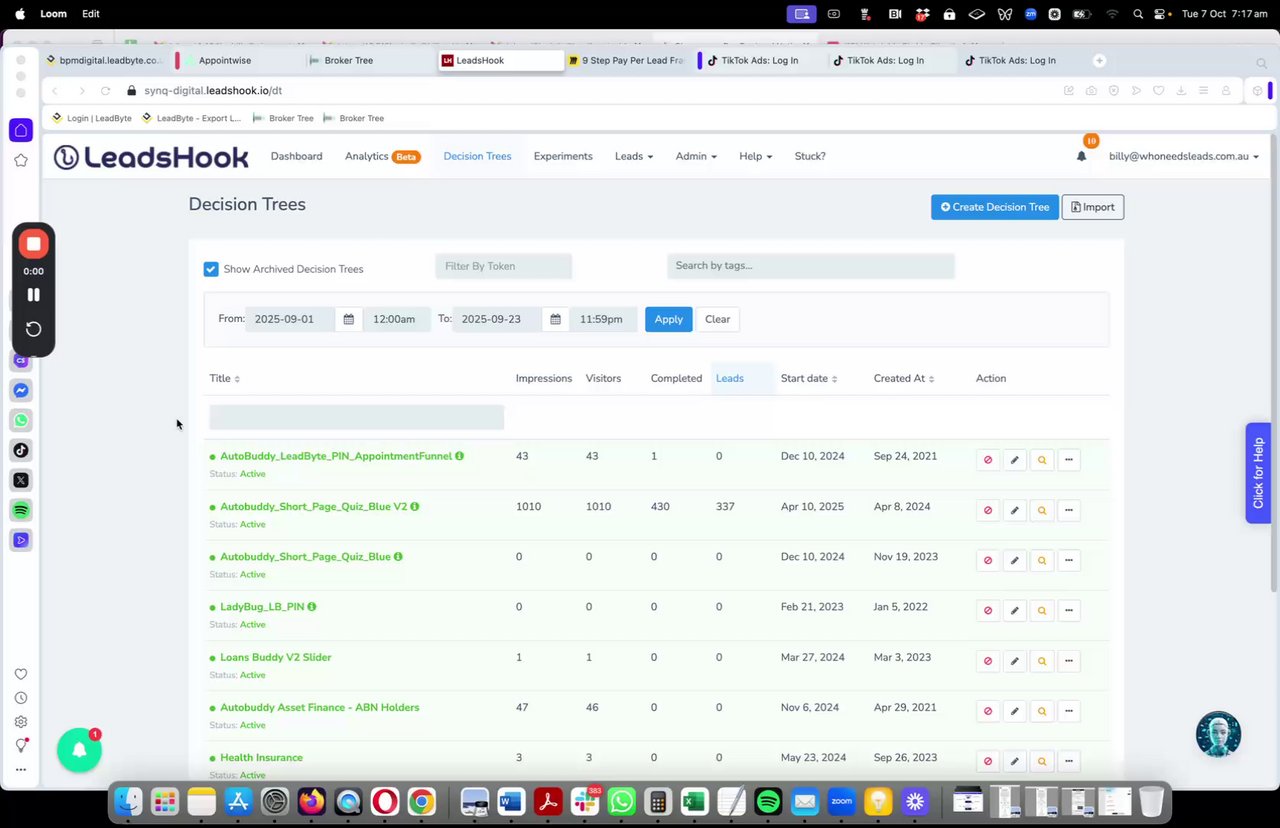Open the notifications bell in LeadsHook header
The height and width of the screenshot is (828, 1280).
tap(1081, 156)
